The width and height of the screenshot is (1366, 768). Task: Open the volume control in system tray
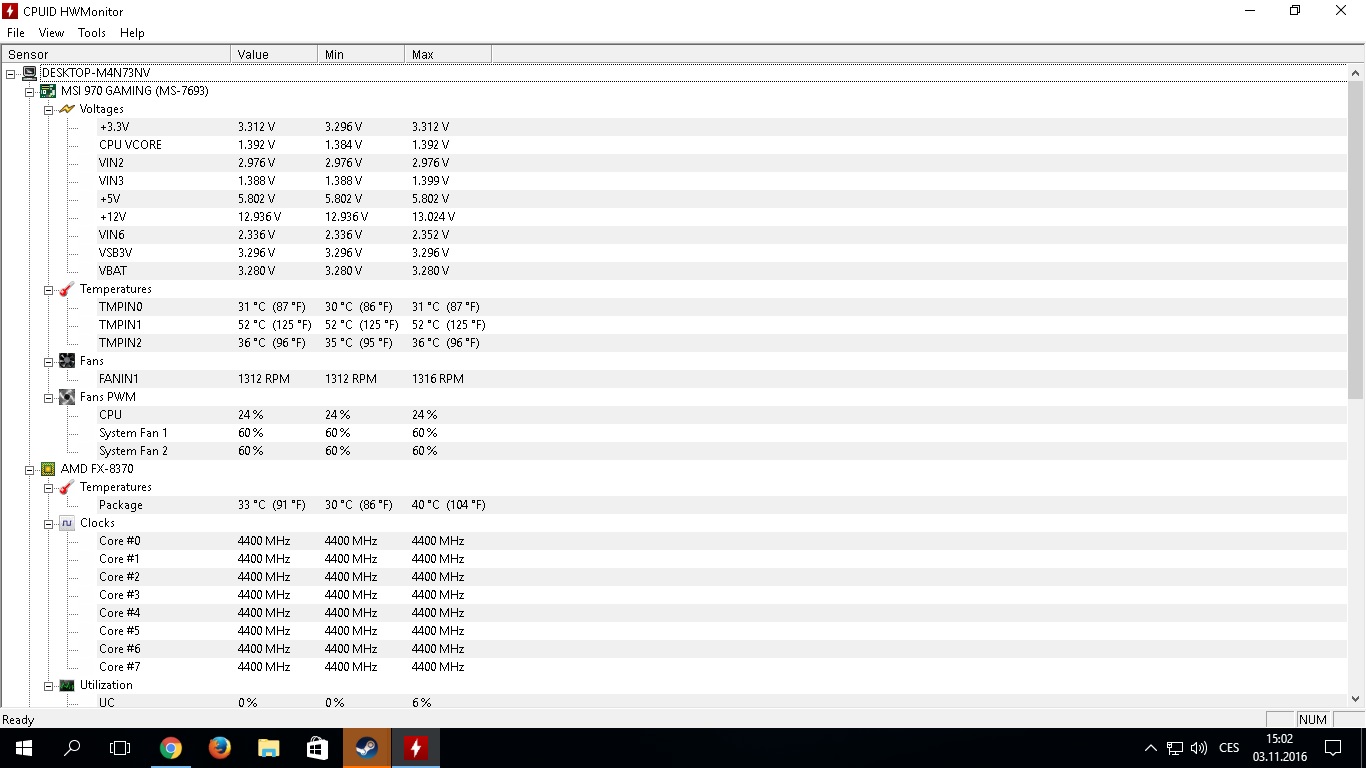point(1199,747)
